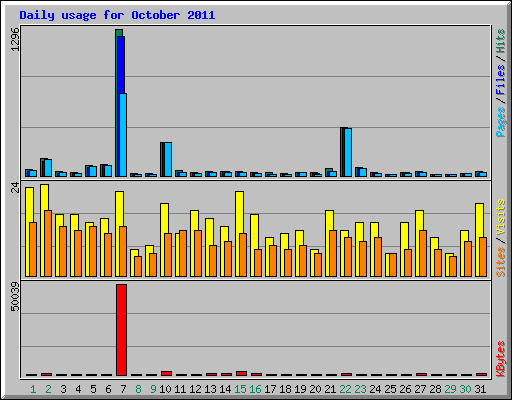Screen dimensions: 512x400
Task: Click the KBytes legend label
Action: [x=500, y=359]
